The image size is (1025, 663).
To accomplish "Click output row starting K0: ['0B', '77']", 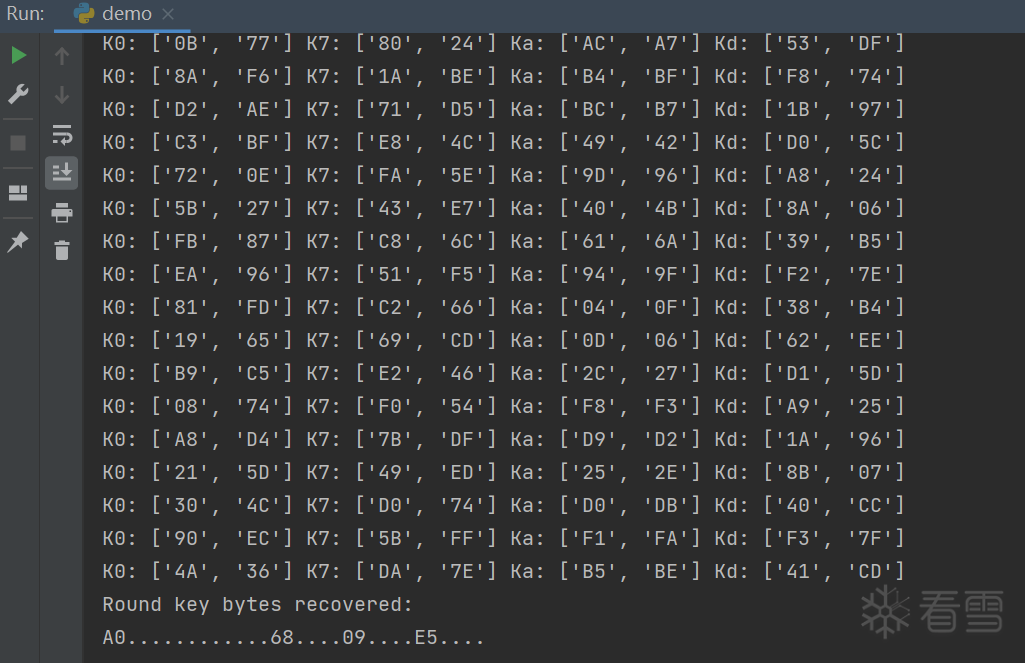I will tap(503, 44).
